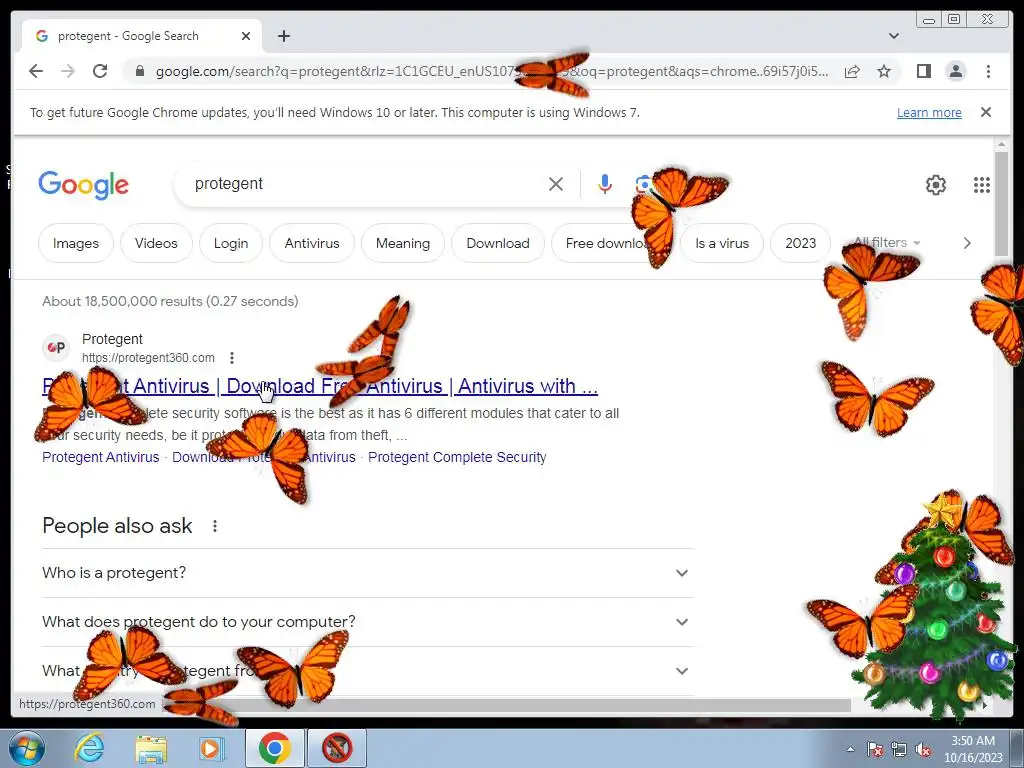The width and height of the screenshot is (1024, 768).
Task: Open the Chrome three-dot menu
Action: point(988,71)
